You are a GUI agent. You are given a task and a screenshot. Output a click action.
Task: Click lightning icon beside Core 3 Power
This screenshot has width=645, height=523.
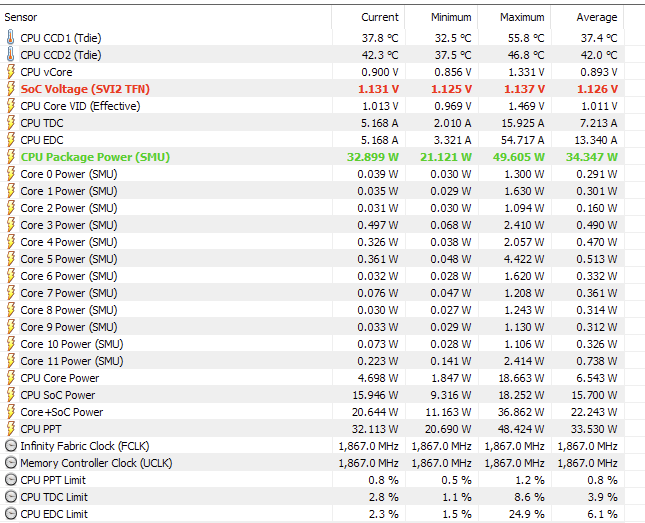11,225
